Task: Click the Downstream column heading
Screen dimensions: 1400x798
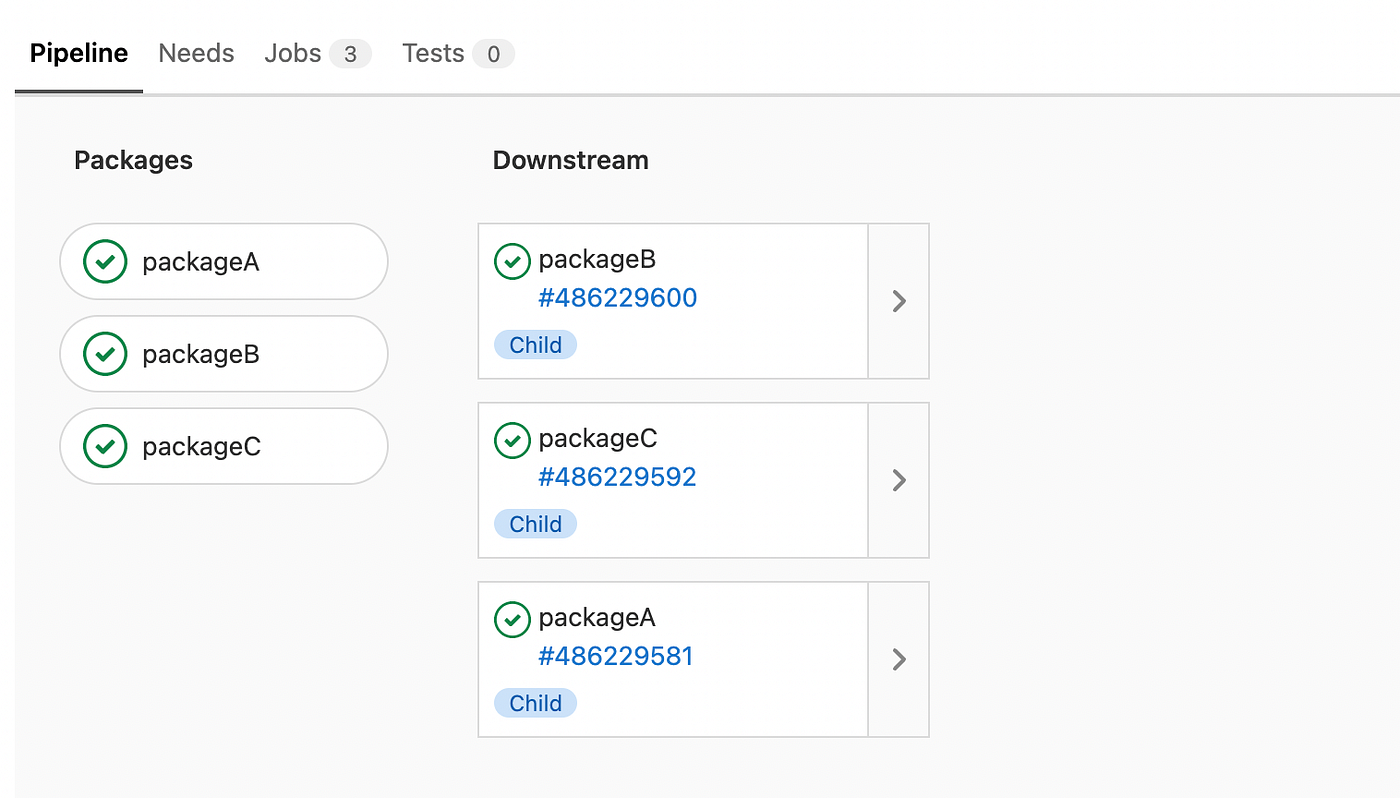Action: 571,160
